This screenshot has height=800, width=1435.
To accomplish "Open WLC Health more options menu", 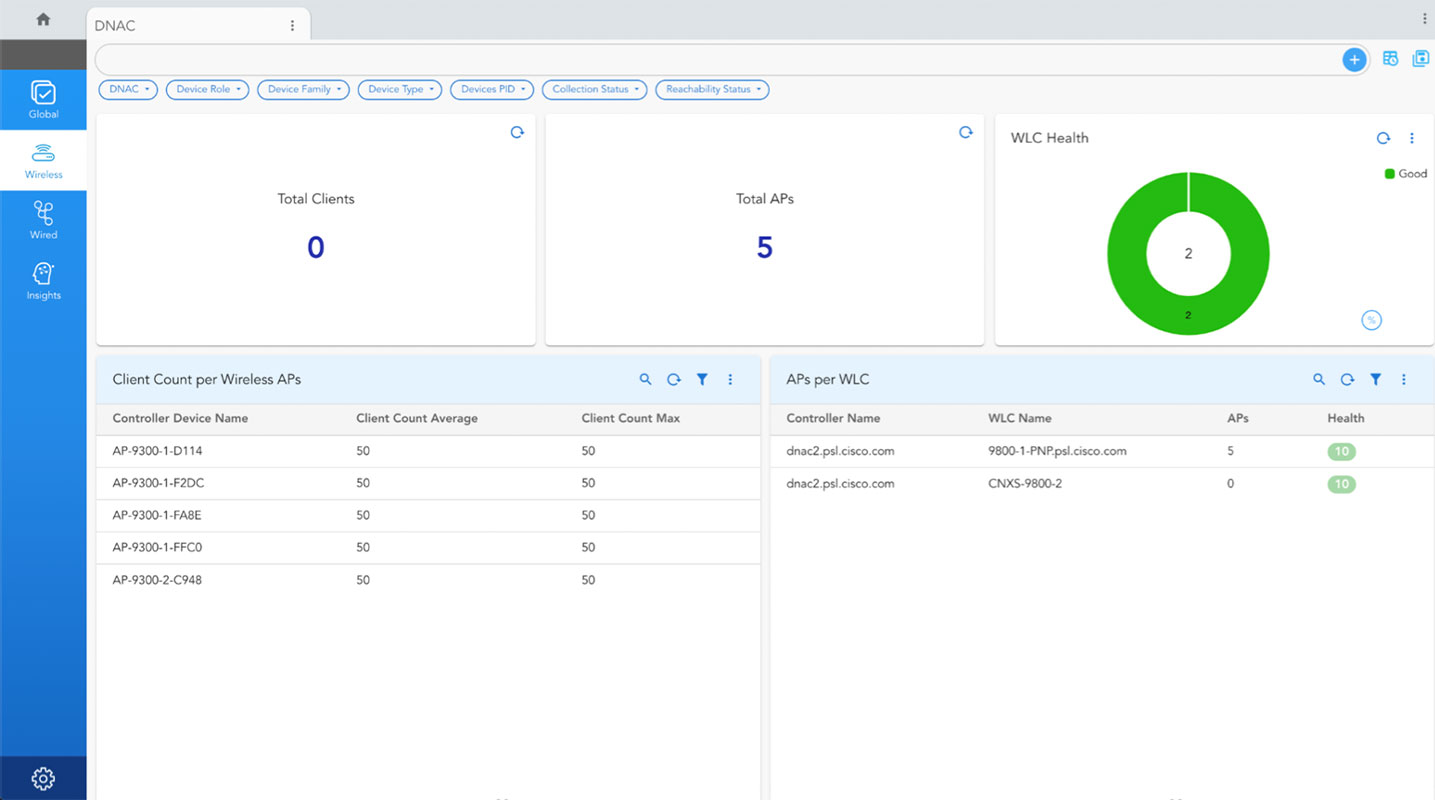I will click(1412, 139).
